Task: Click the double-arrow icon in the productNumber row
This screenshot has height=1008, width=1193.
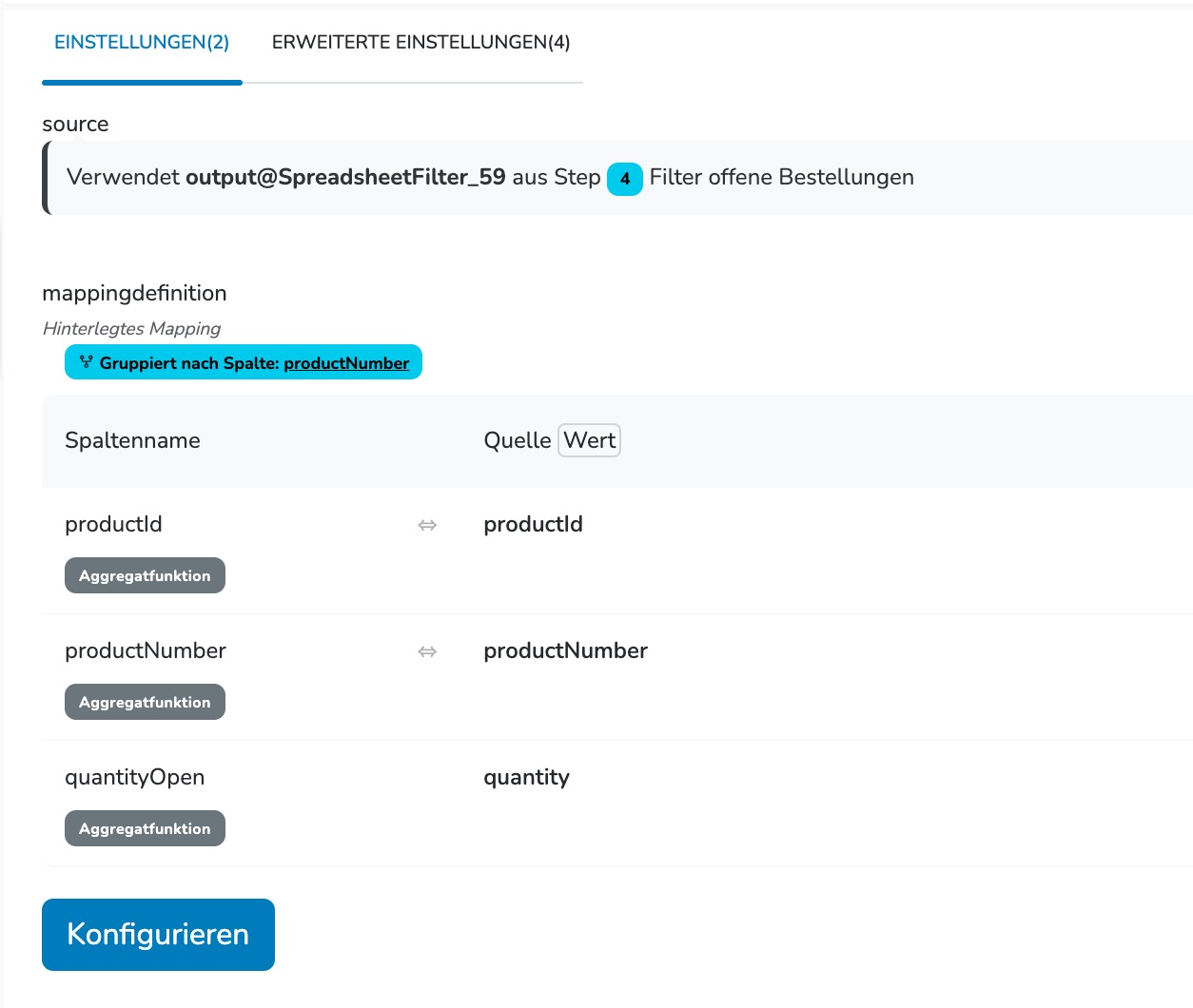Action: (427, 651)
